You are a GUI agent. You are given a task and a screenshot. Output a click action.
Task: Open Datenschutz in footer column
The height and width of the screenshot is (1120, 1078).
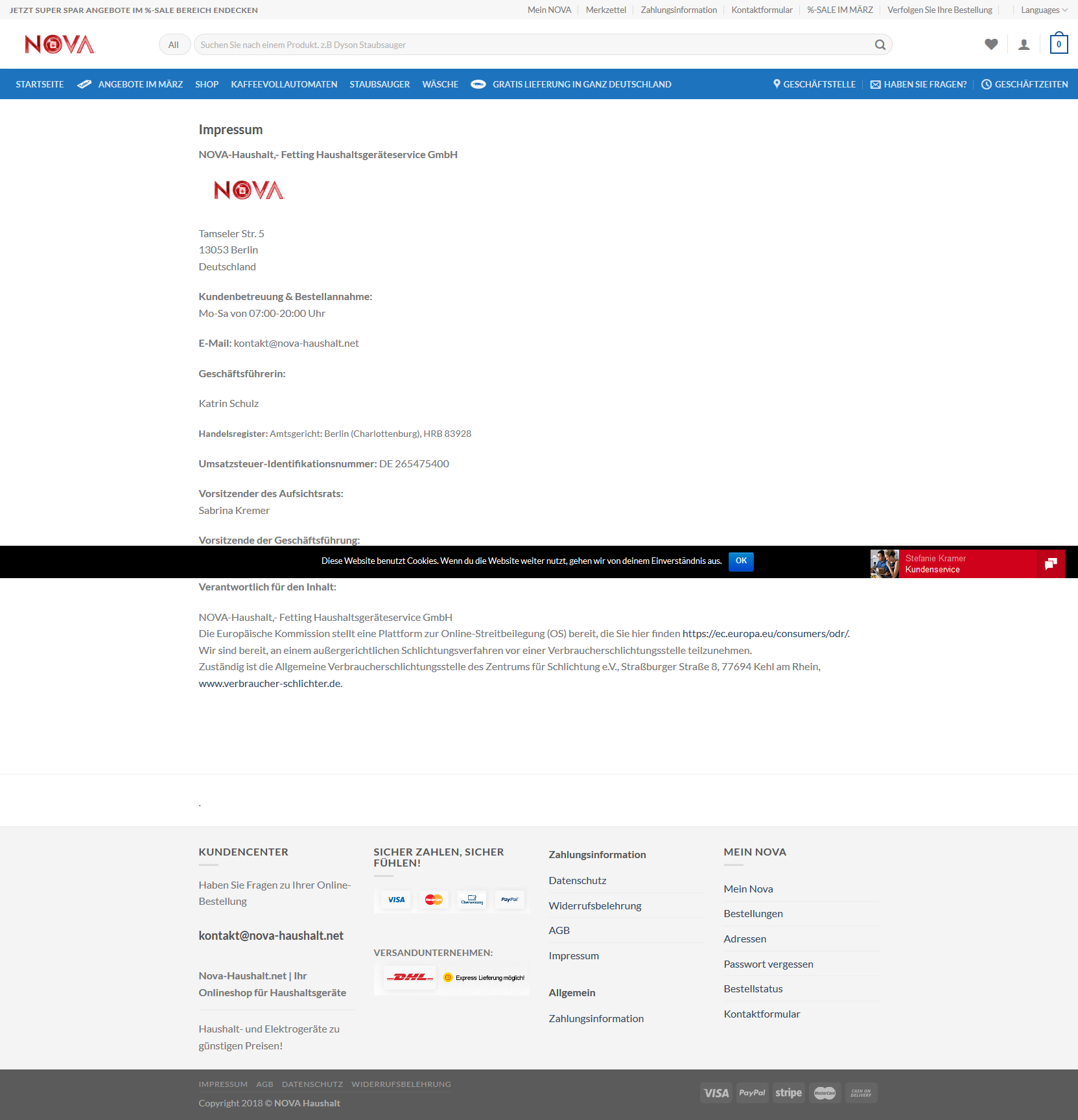578,880
